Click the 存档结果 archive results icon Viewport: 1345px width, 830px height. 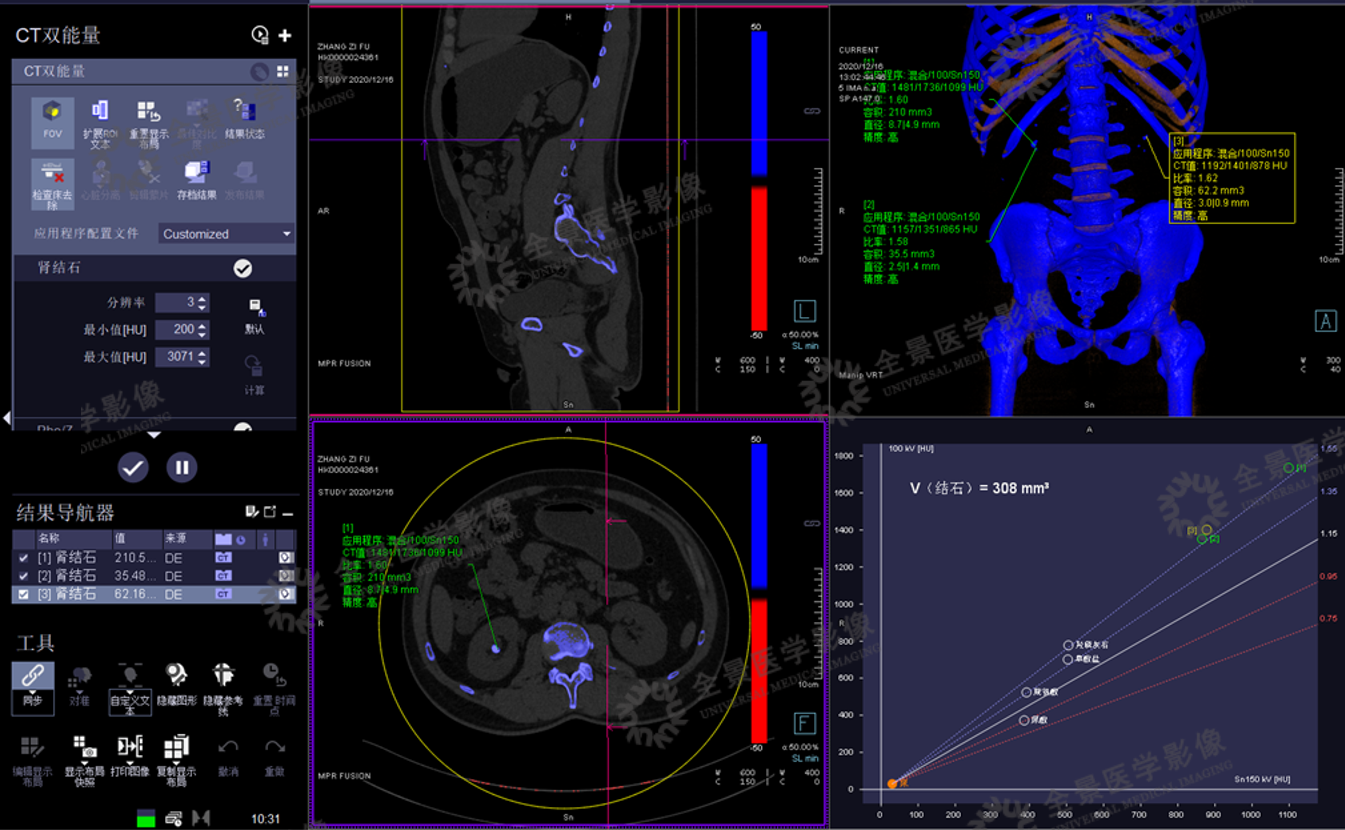pyautogui.click(x=196, y=180)
